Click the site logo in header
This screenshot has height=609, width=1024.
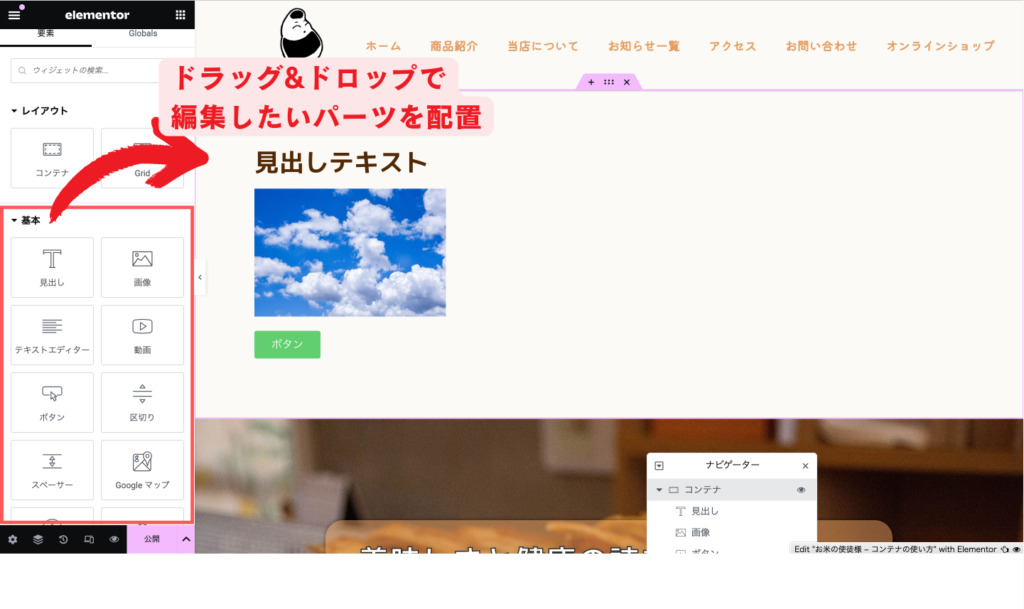pyautogui.click(x=301, y=34)
